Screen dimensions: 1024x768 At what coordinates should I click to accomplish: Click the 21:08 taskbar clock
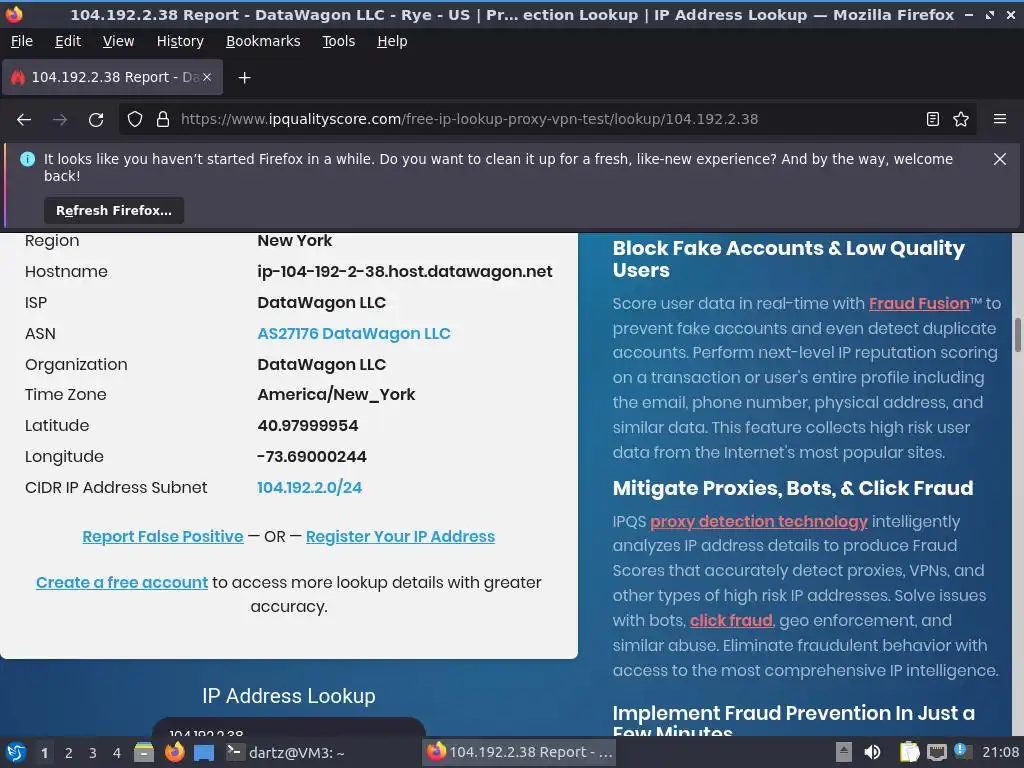(1000, 752)
